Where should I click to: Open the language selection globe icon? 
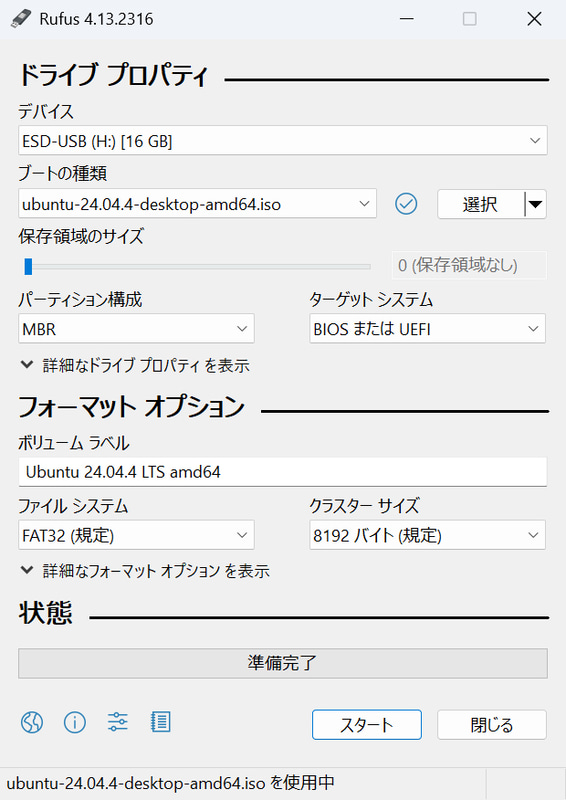click(32, 722)
